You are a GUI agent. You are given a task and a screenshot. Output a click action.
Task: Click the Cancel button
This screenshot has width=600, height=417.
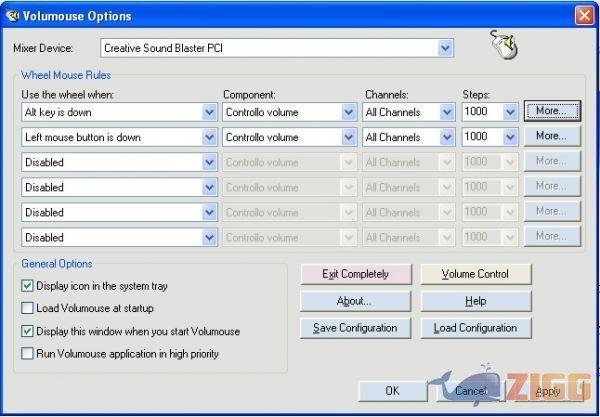click(471, 391)
